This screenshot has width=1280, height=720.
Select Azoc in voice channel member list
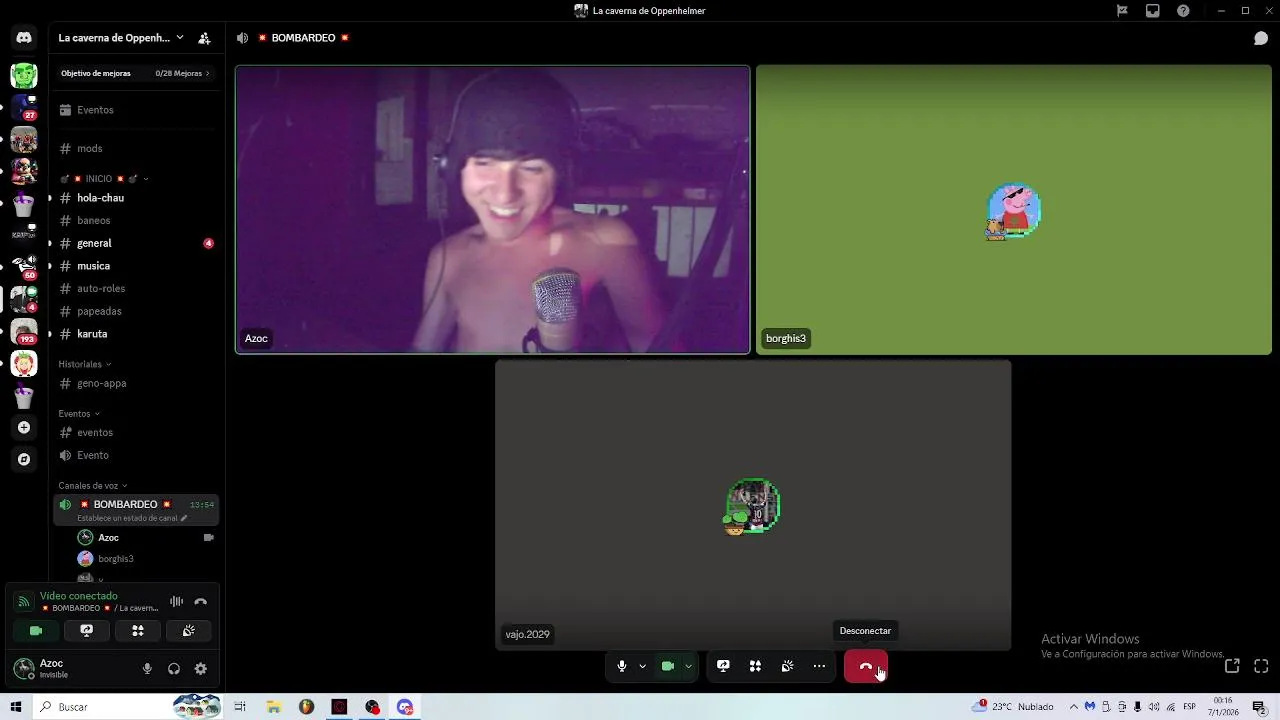click(x=147, y=537)
